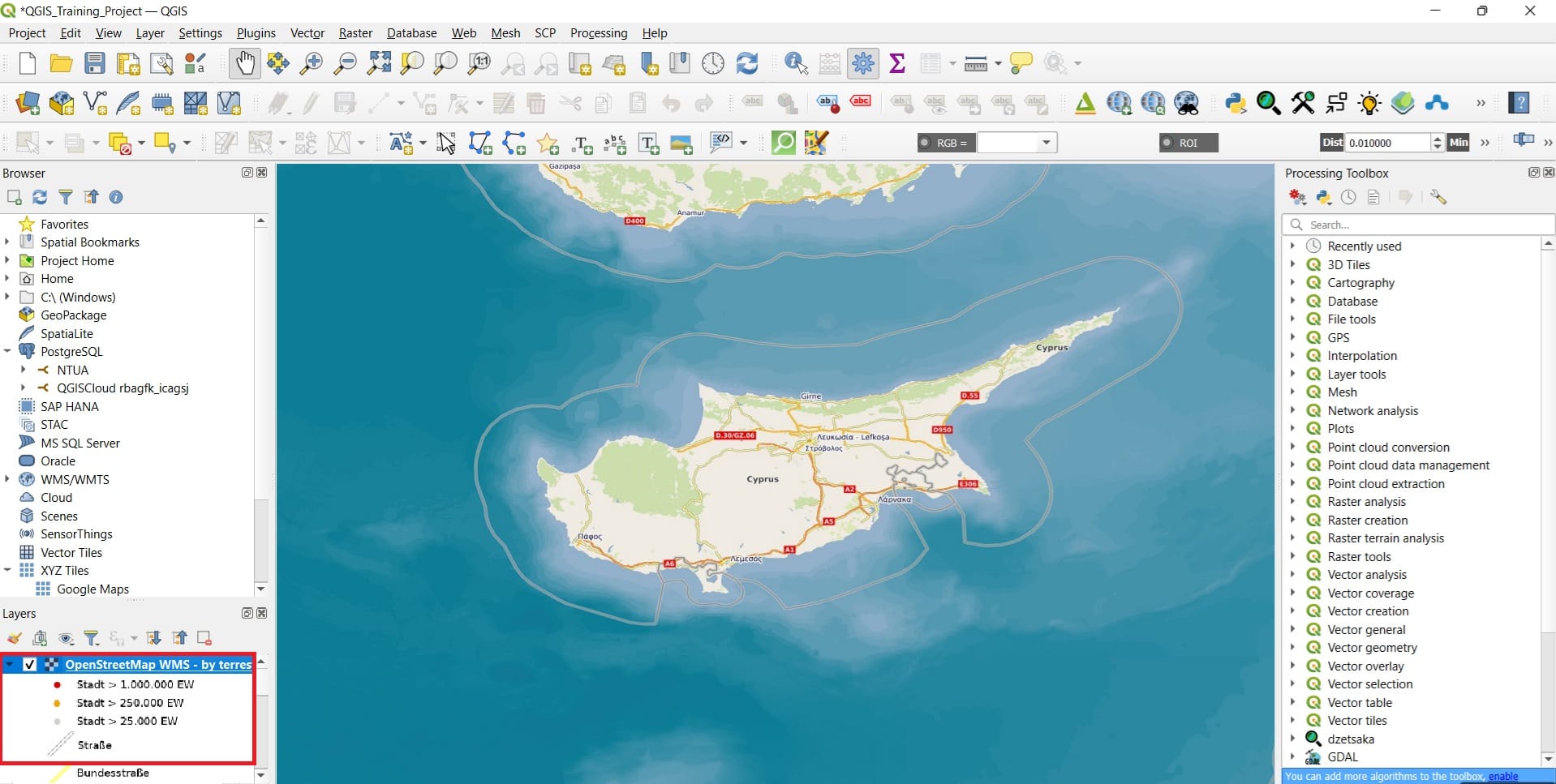Open Layer Styling paintbrush icon in Layers panel
Viewport: 1556px width, 784px height.
click(15, 638)
